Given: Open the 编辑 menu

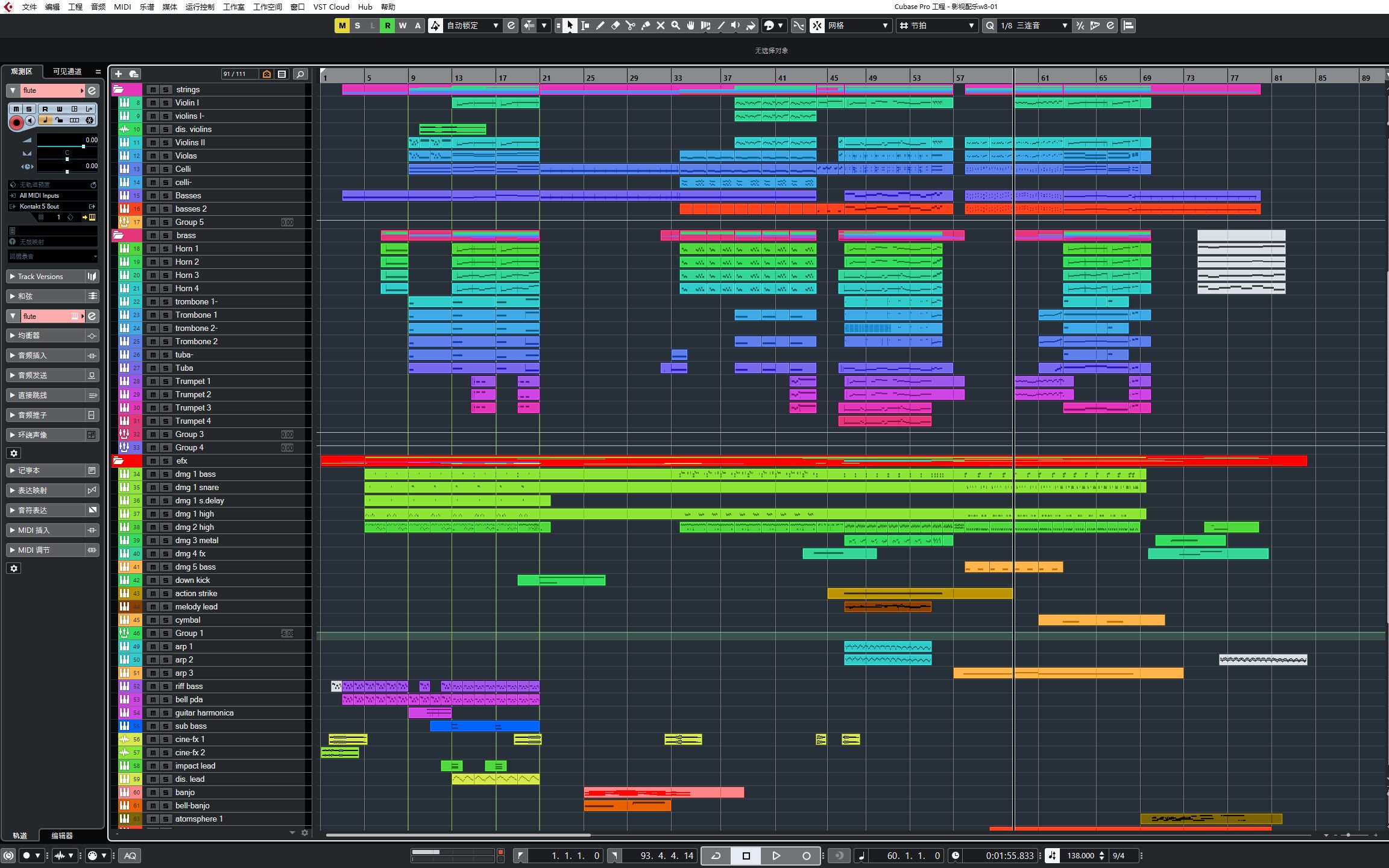Looking at the screenshot, I should (52, 7).
